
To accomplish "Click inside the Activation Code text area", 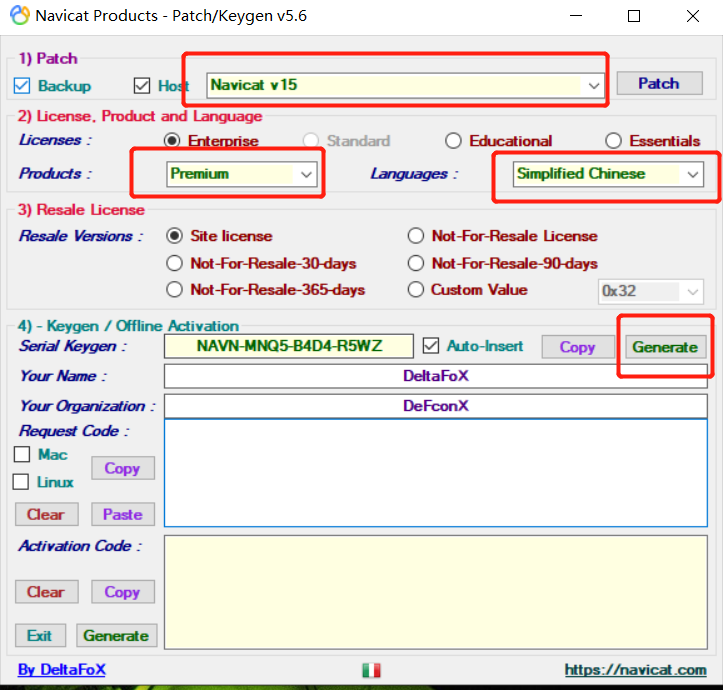I will click(x=436, y=592).
